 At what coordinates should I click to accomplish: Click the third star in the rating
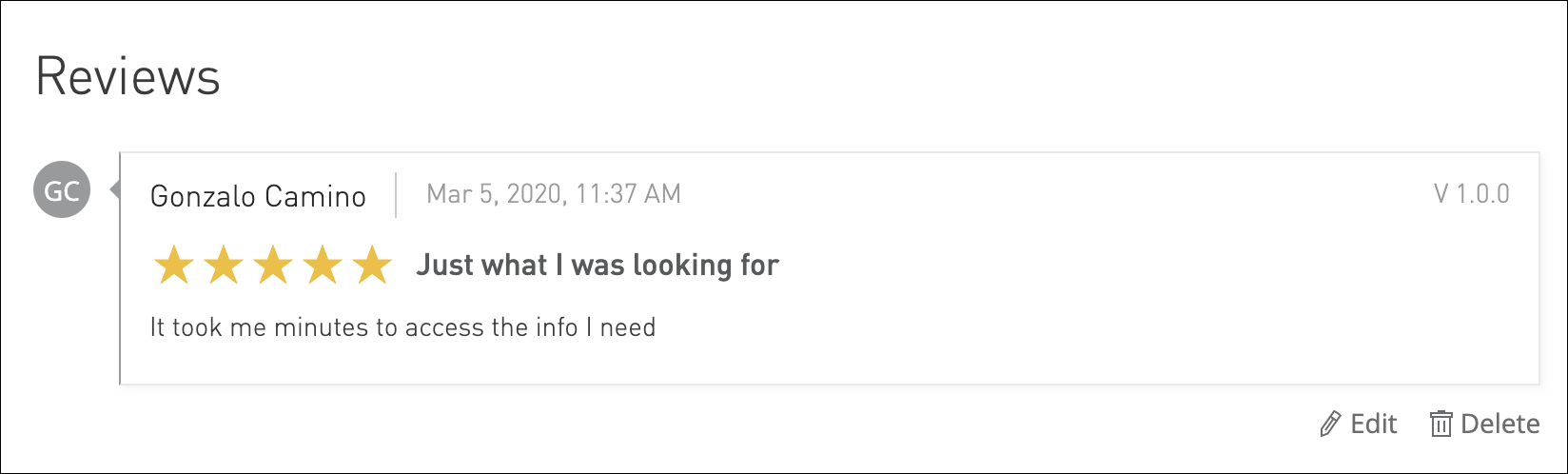click(273, 266)
